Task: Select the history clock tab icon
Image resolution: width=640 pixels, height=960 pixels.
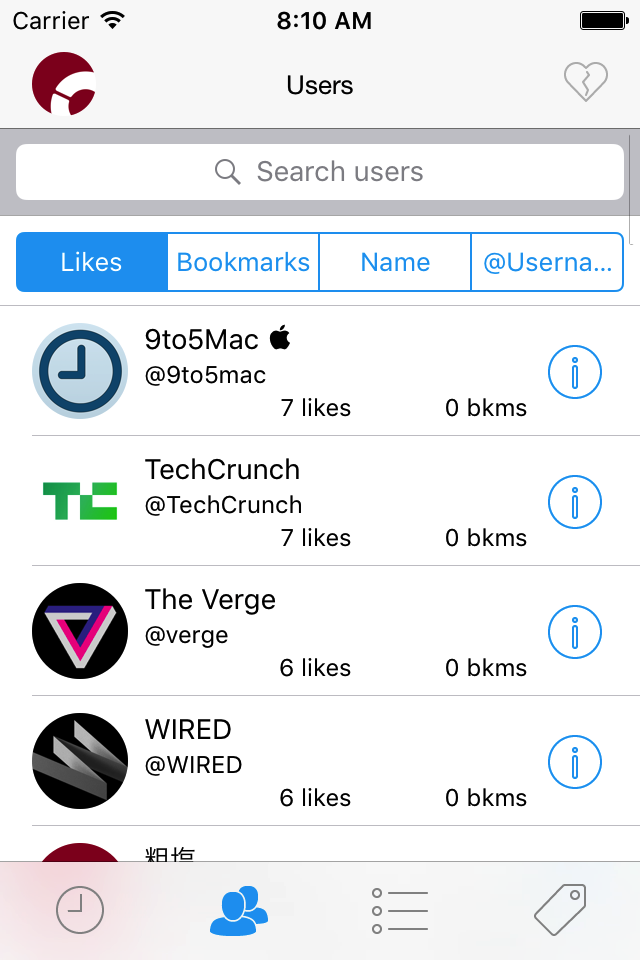Action: point(80,910)
